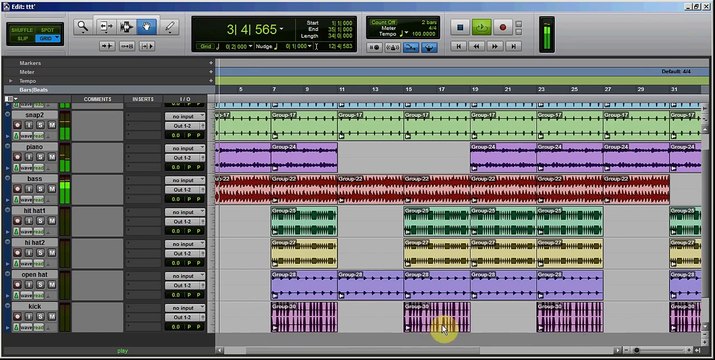Select the Trim tool
Image resolution: width=715 pixels, height=360 pixels.
tap(106, 27)
